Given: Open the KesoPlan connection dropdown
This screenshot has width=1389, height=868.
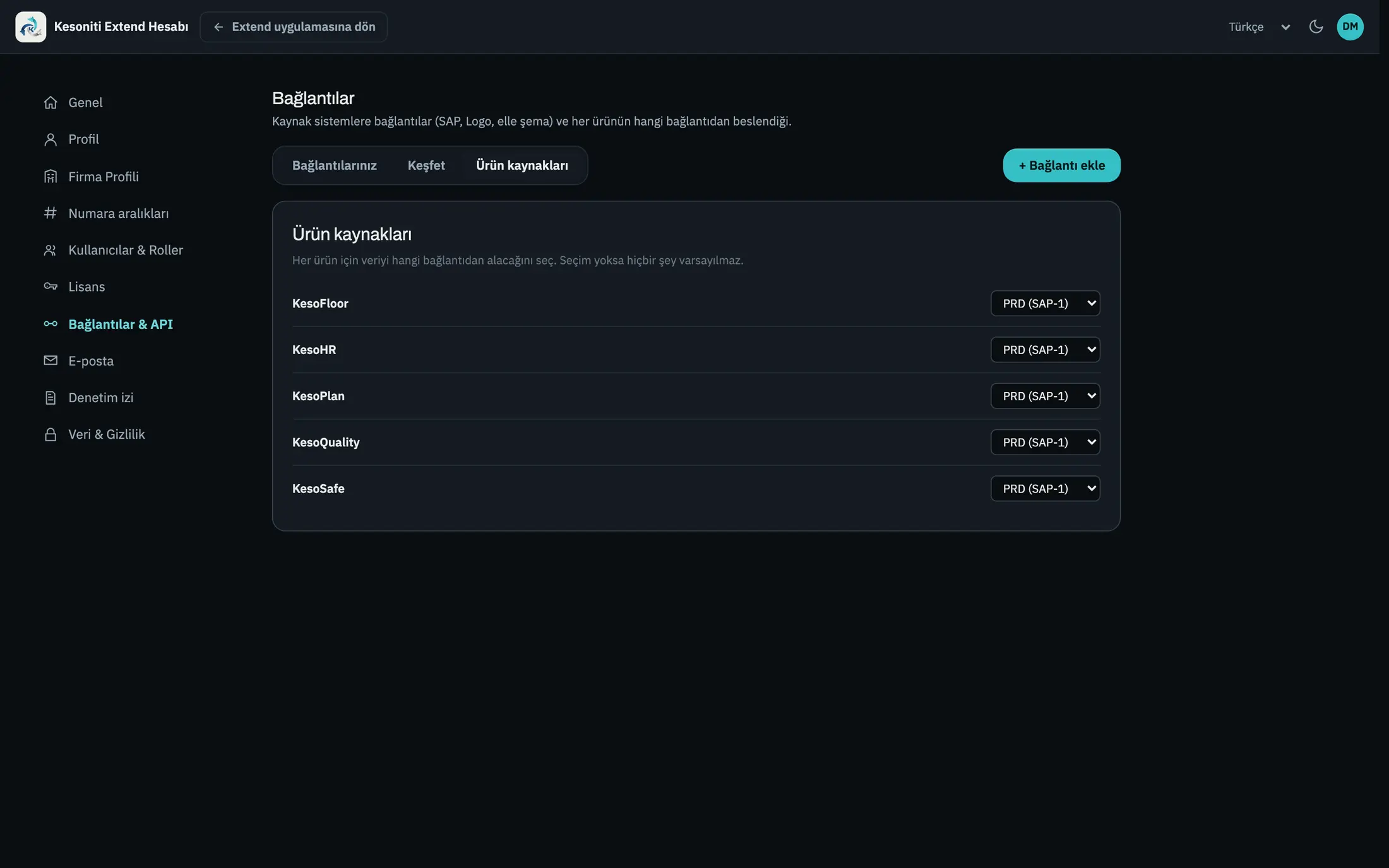Looking at the screenshot, I should click(1045, 396).
